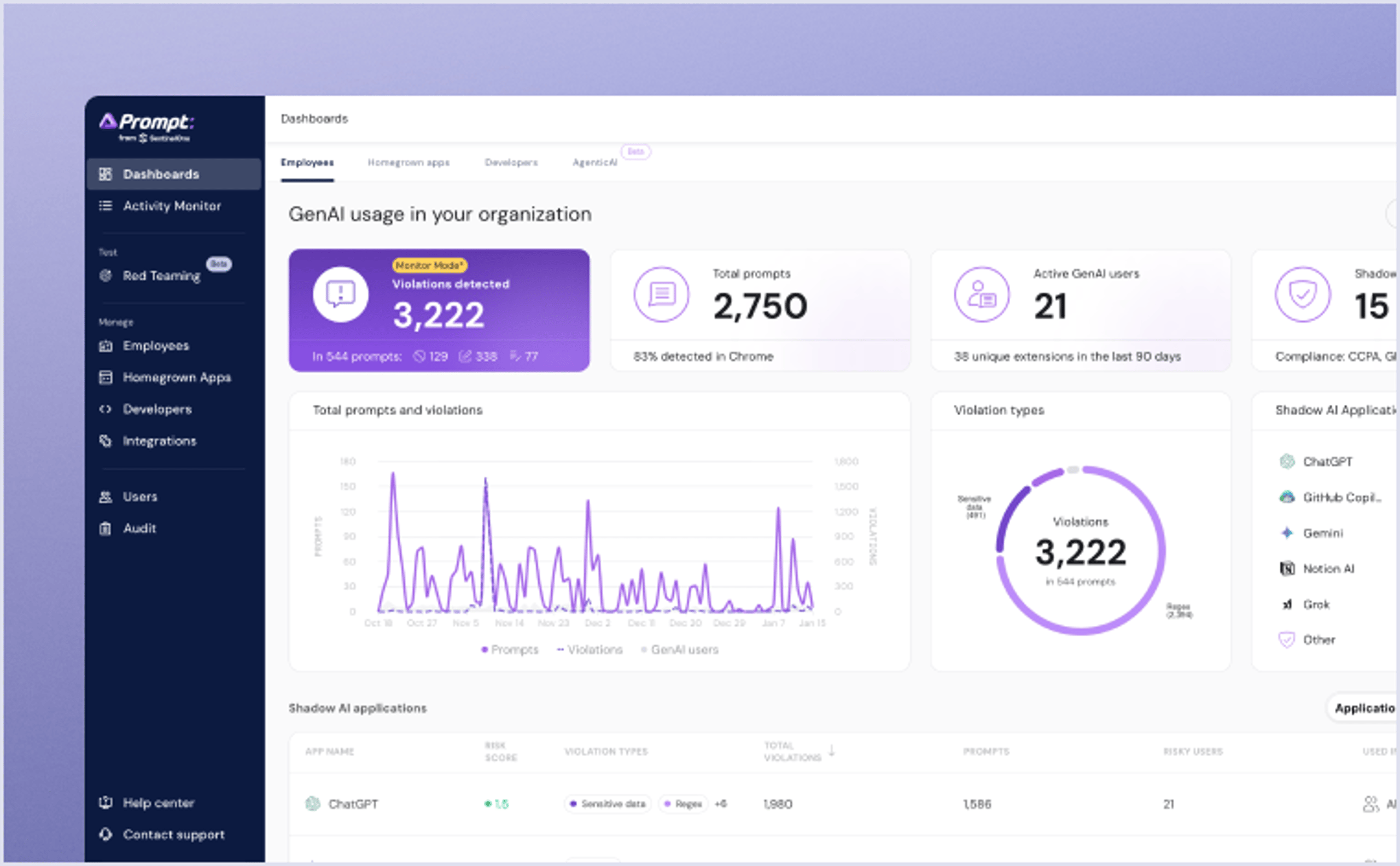Viewport: 1400px width, 866px height.
Task: Click the Help center icon
Action: (x=106, y=803)
